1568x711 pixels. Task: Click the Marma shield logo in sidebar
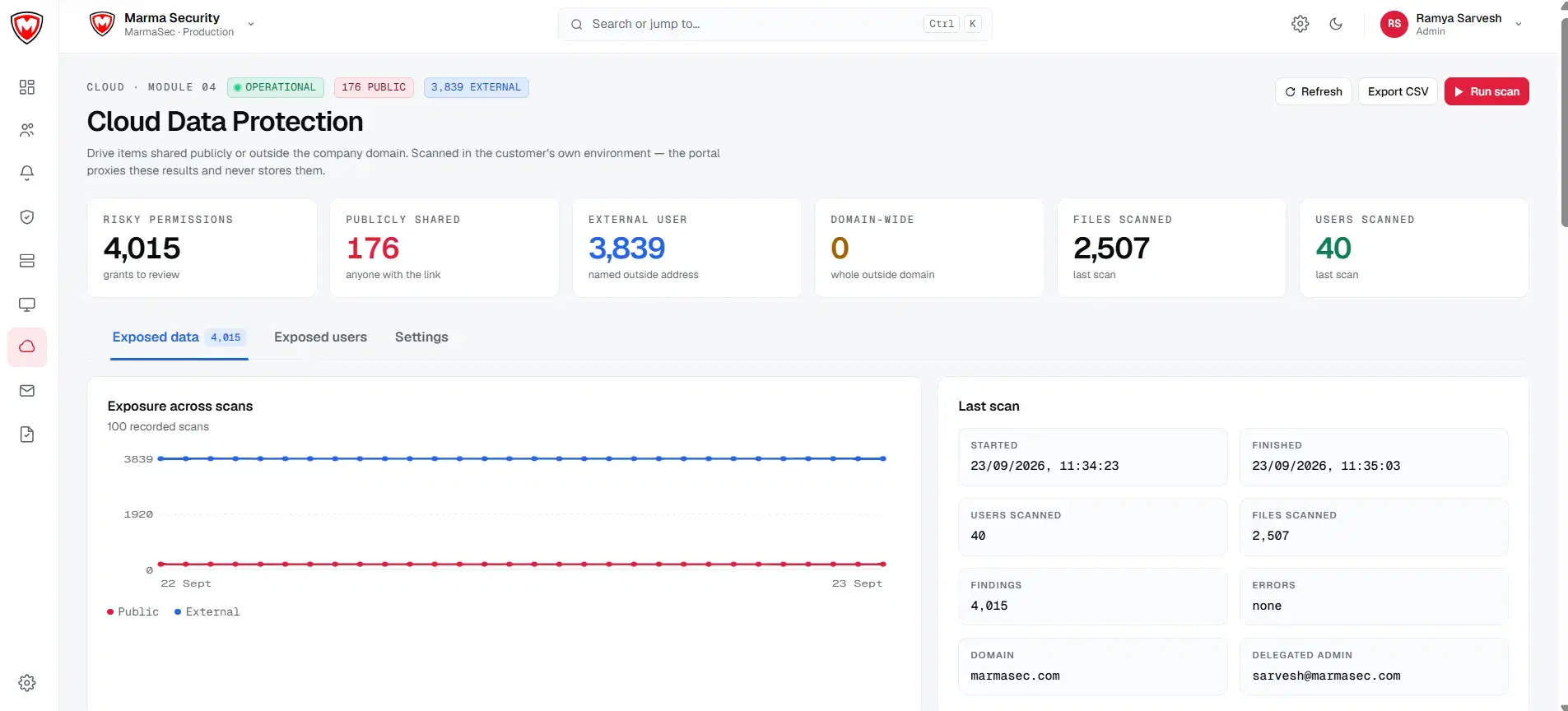coord(26,27)
